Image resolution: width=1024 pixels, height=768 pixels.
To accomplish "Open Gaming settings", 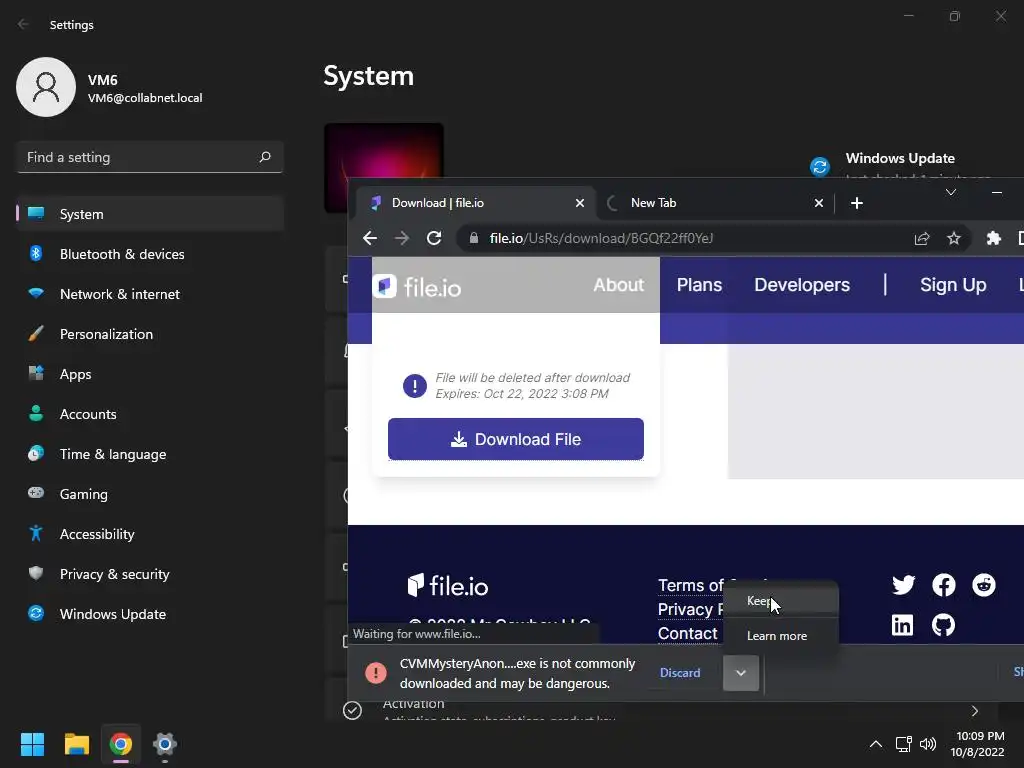I will 150,494.
